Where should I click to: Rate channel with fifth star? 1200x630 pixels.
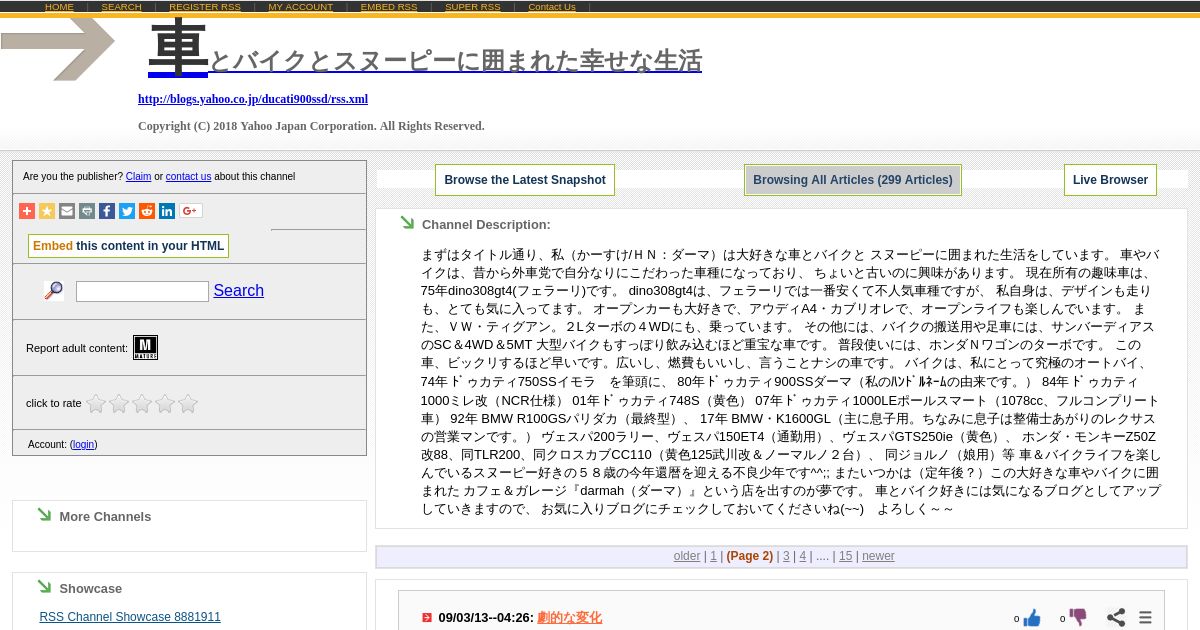(x=188, y=404)
